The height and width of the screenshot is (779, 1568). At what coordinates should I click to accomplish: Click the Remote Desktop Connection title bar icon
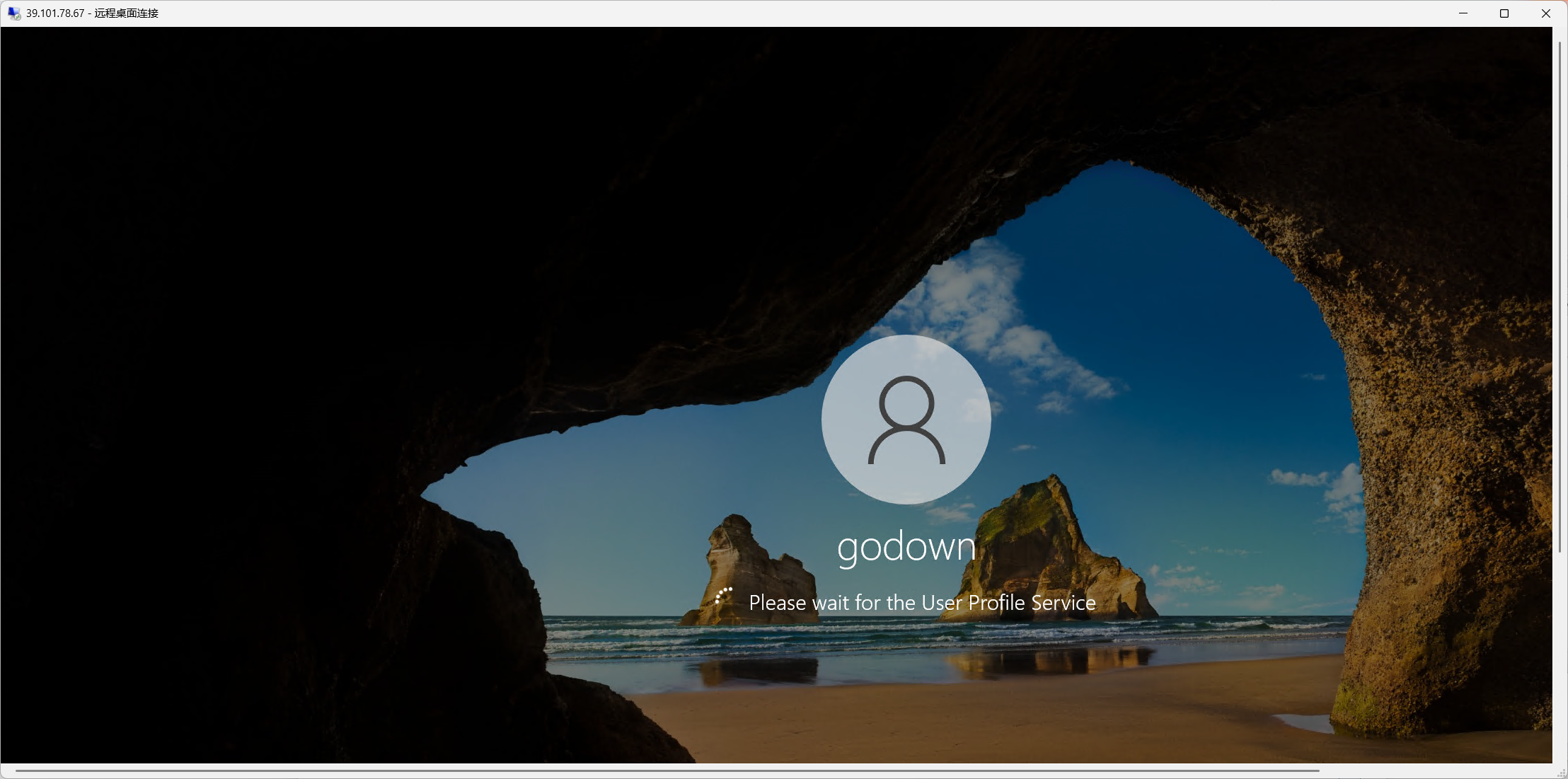tap(13, 13)
